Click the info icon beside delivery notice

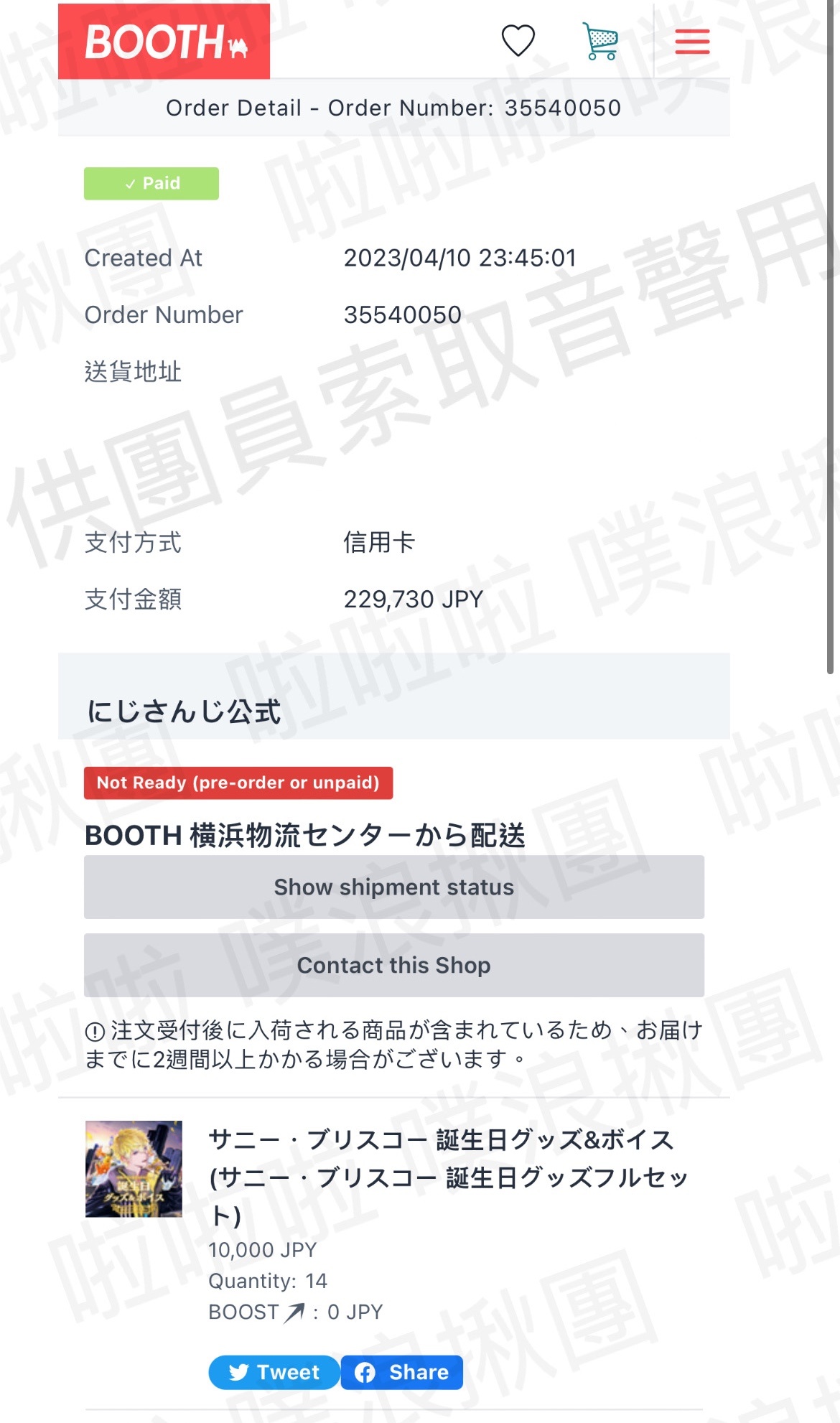(x=95, y=1032)
